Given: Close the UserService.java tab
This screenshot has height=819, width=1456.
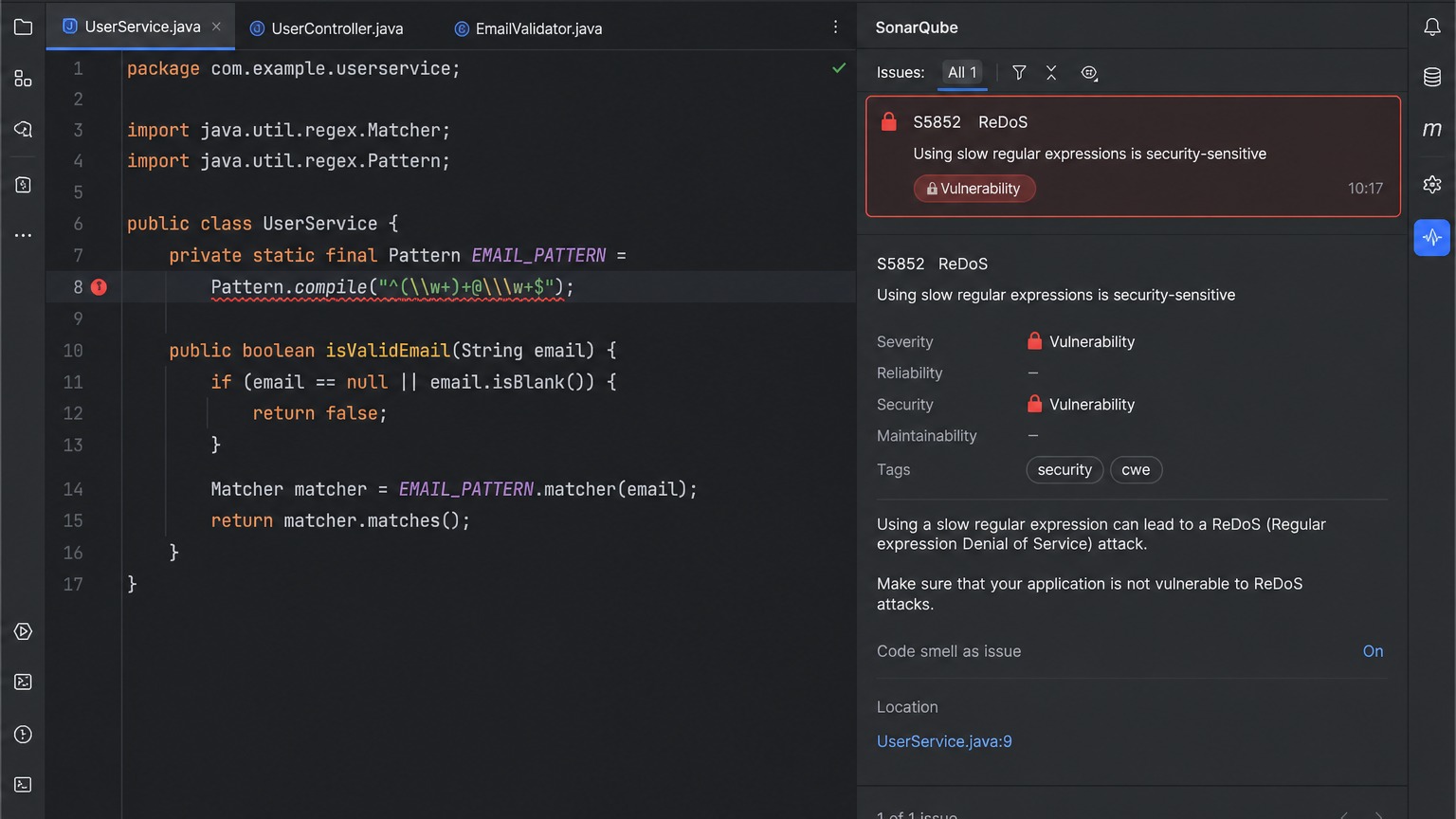Looking at the screenshot, I should (216, 27).
